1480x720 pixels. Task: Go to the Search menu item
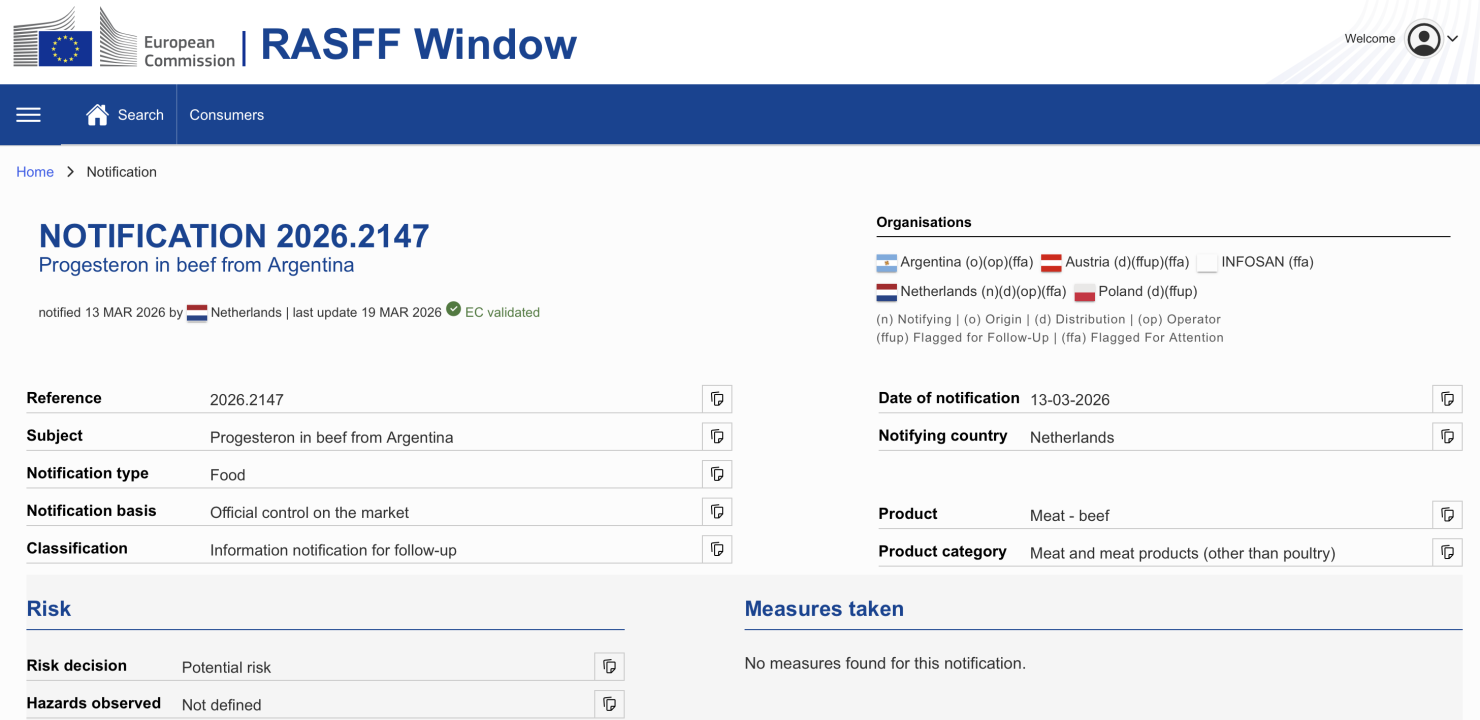pos(140,115)
